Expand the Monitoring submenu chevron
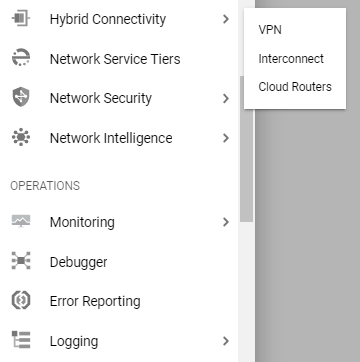The height and width of the screenshot is (362, 360). [226, 222]
